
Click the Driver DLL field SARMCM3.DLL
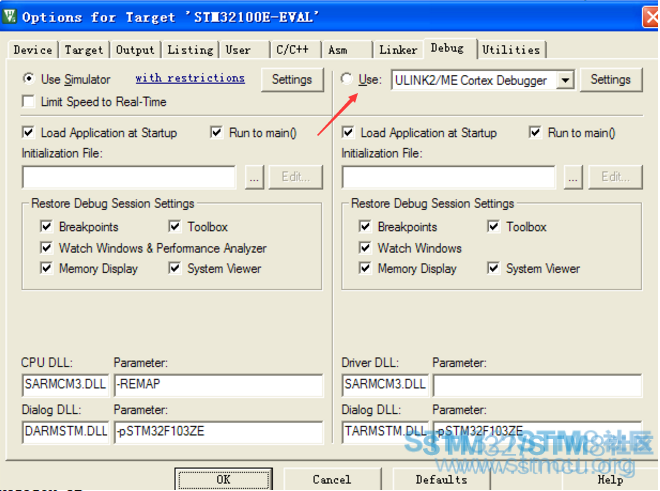(x=385, y=385)
